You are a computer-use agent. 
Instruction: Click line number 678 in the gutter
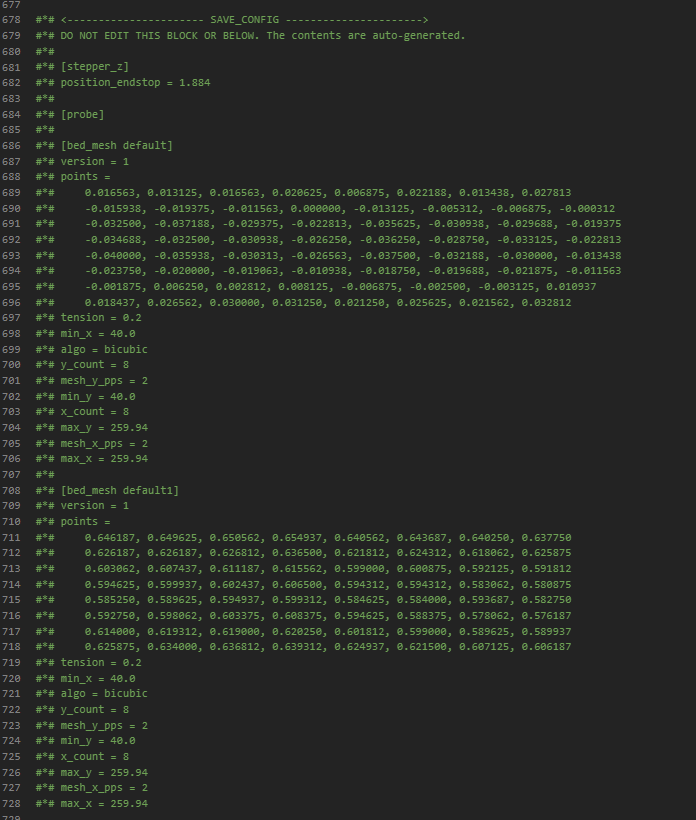[x=11, y=20]
